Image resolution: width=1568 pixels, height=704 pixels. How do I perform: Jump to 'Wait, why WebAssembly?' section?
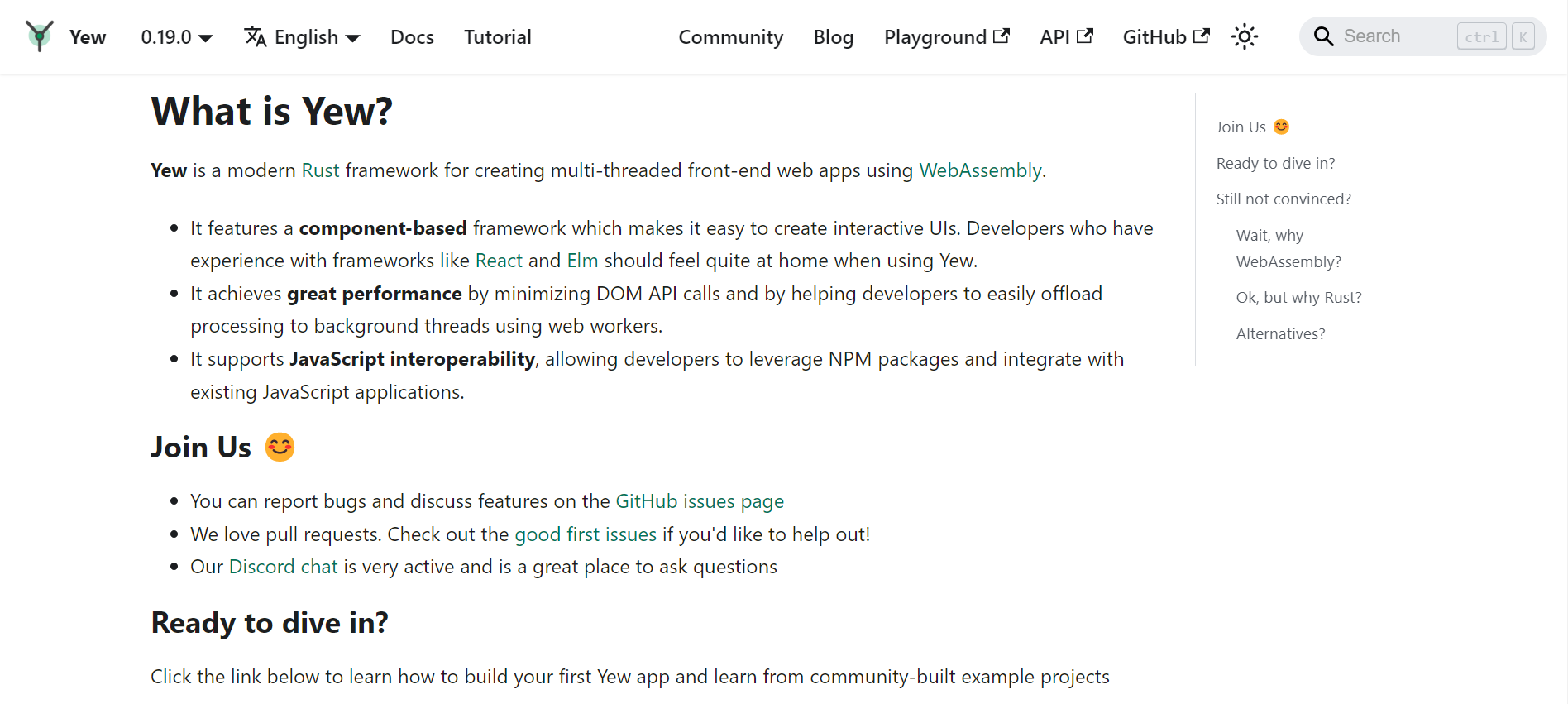pyautogui.click(x=1288, y=248)
